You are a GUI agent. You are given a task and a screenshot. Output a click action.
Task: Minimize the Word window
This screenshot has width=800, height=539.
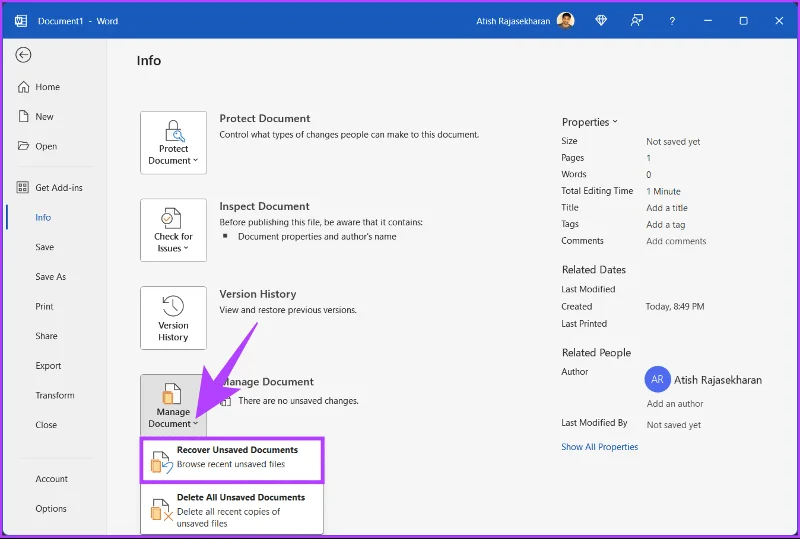708,21
